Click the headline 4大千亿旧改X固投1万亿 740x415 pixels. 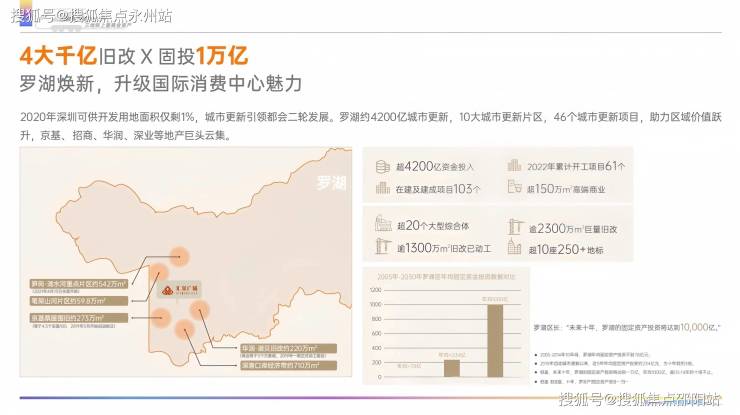point(134,53)
